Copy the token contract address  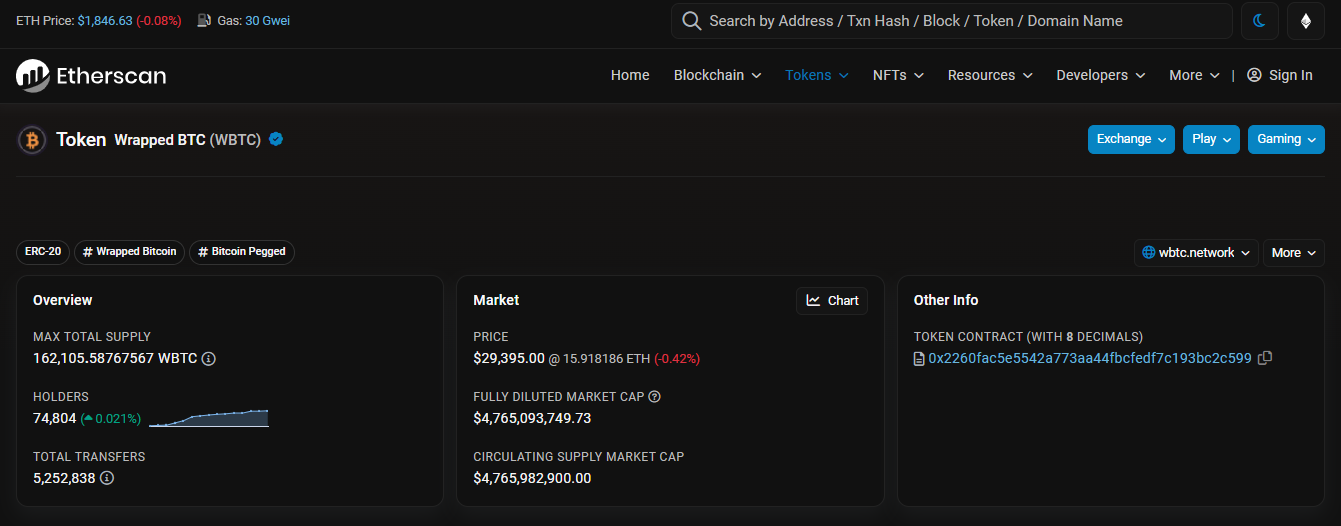point(1265,358)
